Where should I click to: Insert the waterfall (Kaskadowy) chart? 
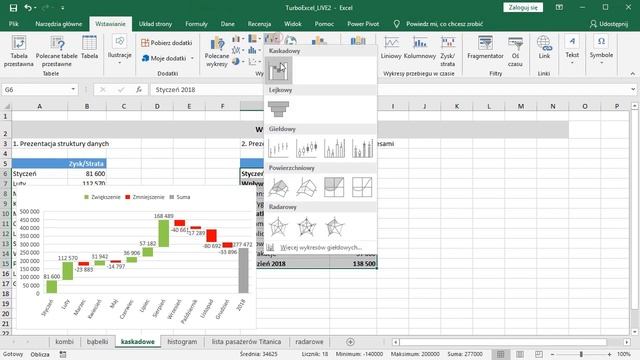pos(278,70)
